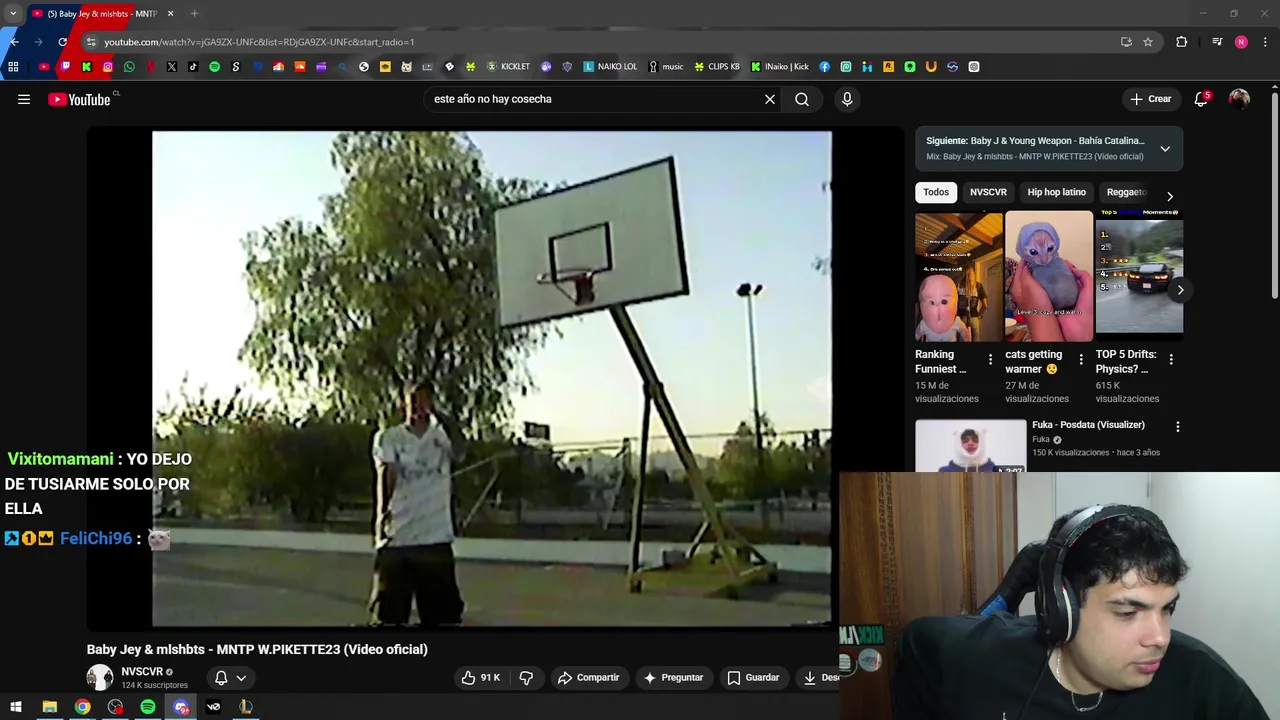1280x720 pixels.
Task: Clear the search box with the X
Action: pyautogui.click(x=770, y=99)
